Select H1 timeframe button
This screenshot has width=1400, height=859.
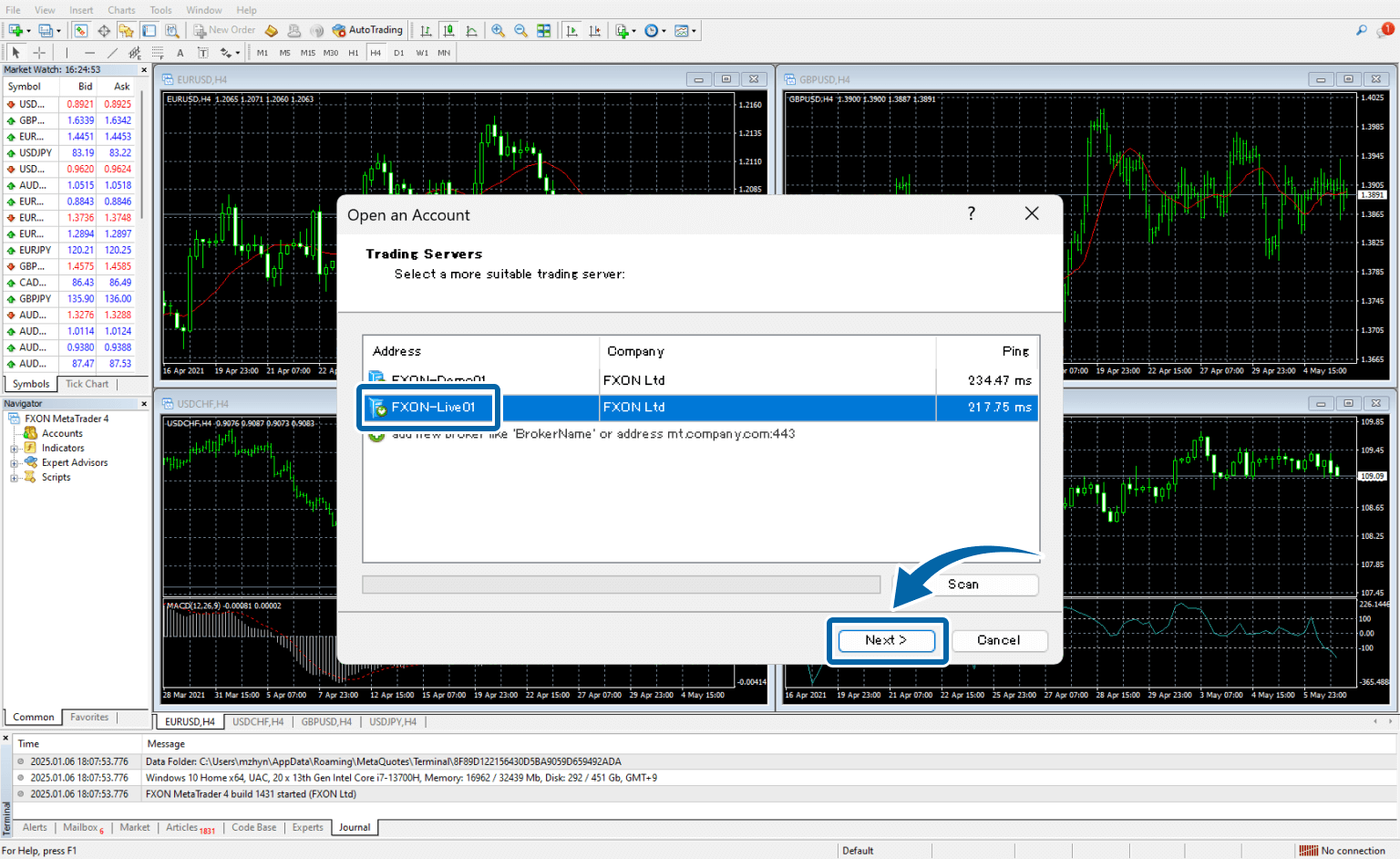[353, 53]
